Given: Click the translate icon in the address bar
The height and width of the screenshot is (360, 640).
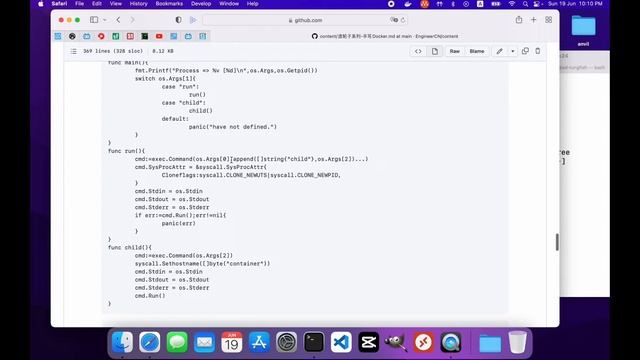Looking at the screenshot, I should (393, 20).
